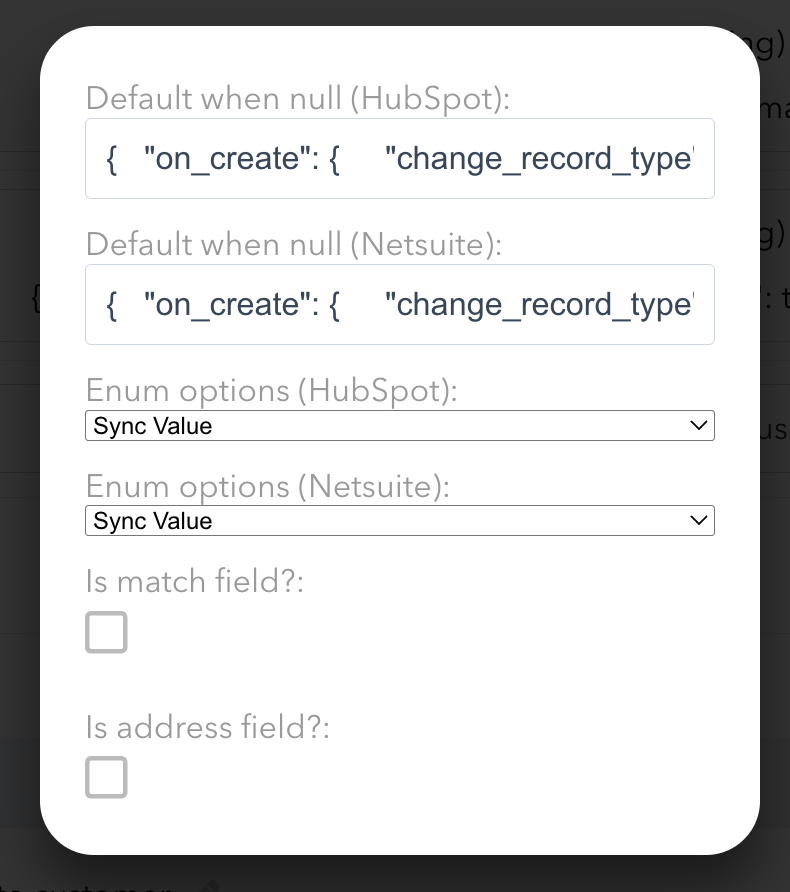
Task: Select 'Sync Value' in the Netsuite enum dropdown
Action: [400, 520]
